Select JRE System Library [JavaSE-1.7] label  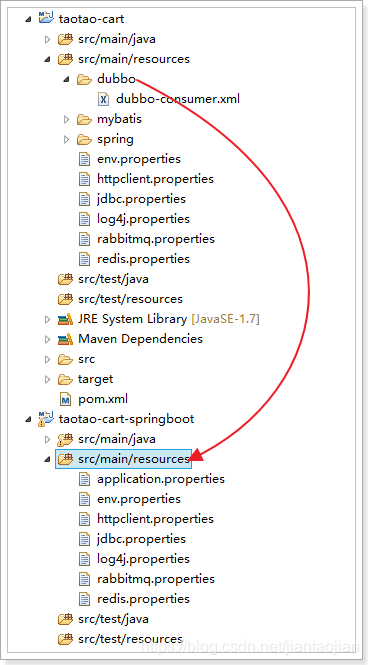(x=169, y=319)
